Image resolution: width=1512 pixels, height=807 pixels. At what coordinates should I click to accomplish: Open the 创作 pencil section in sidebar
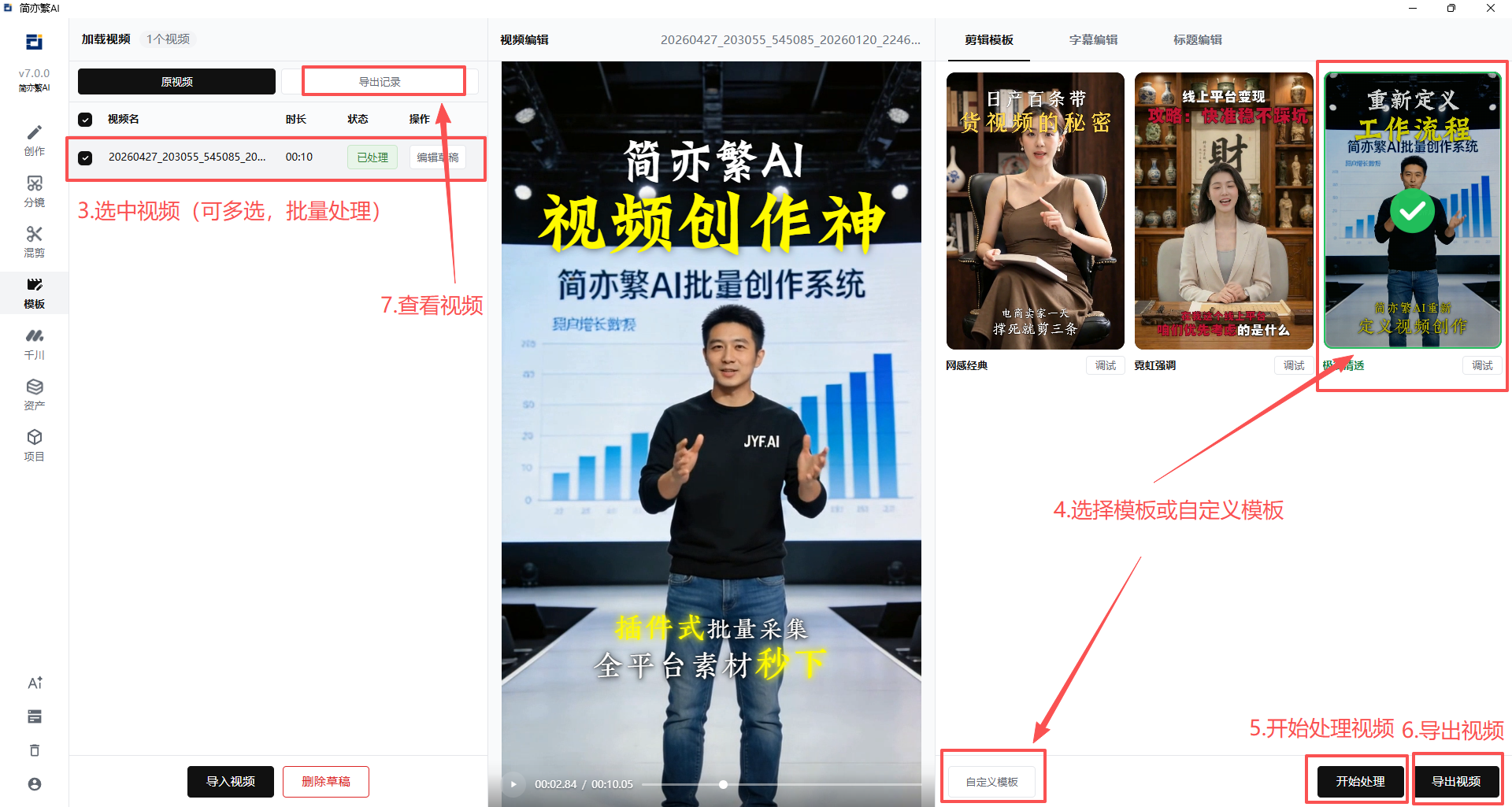point(34,140)
